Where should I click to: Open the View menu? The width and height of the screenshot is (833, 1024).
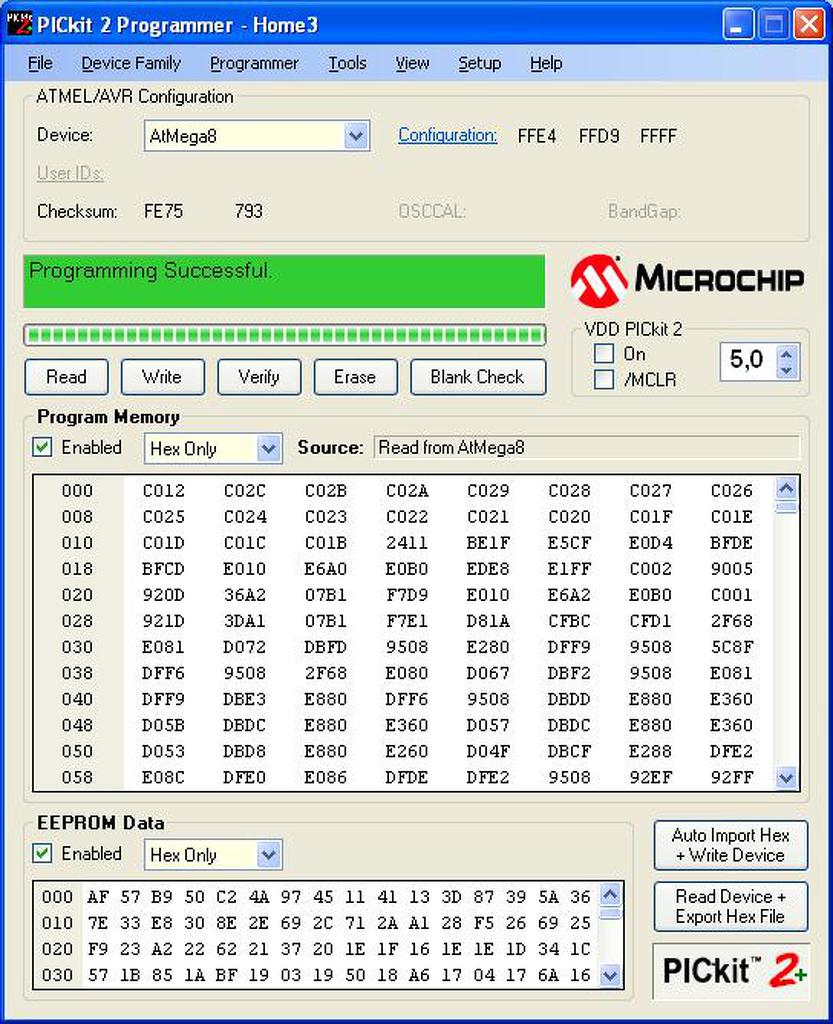[412, 63]
